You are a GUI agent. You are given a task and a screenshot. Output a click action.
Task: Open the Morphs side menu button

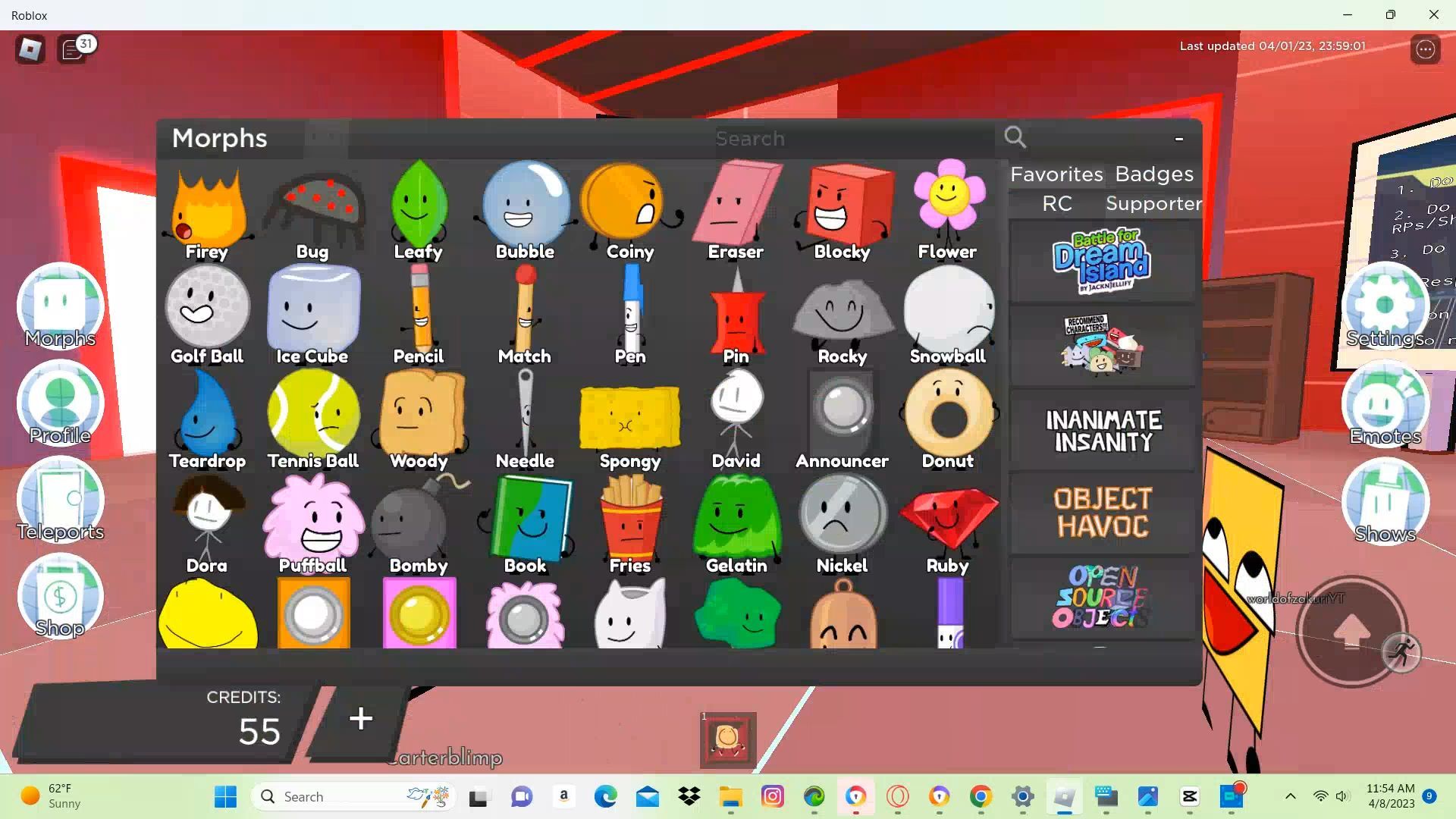[x=60, y=306]
